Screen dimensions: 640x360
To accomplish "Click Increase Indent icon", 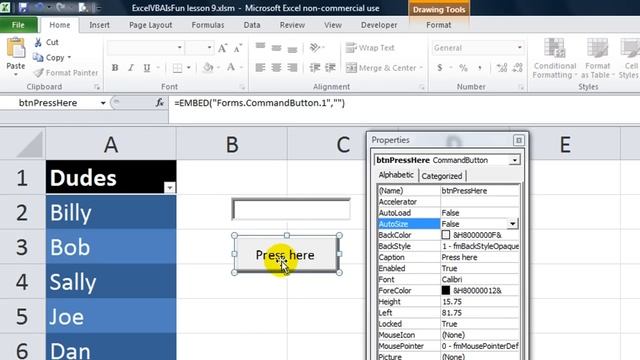I will (330, 67).
